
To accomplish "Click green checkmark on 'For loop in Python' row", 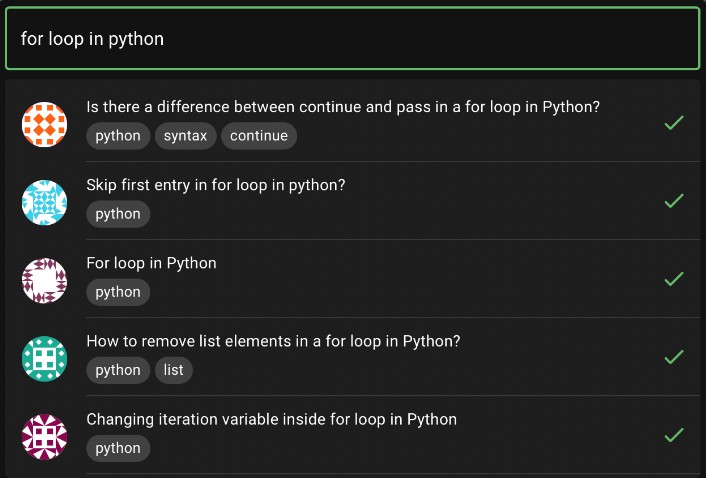I will (x=674, y=279).
